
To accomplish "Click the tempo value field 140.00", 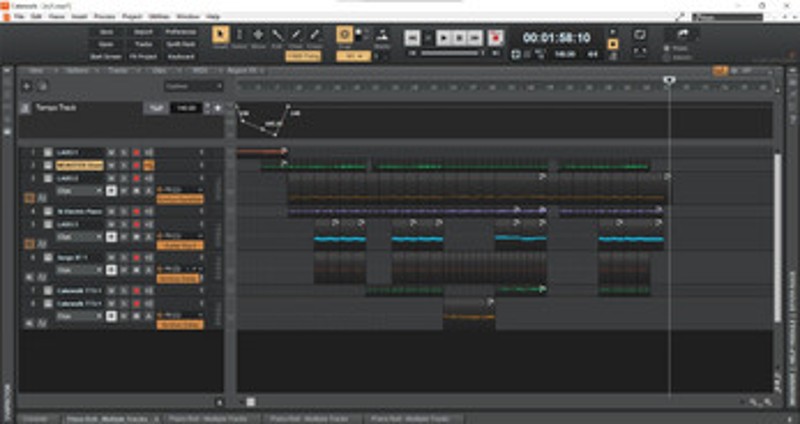I will 186,108.
